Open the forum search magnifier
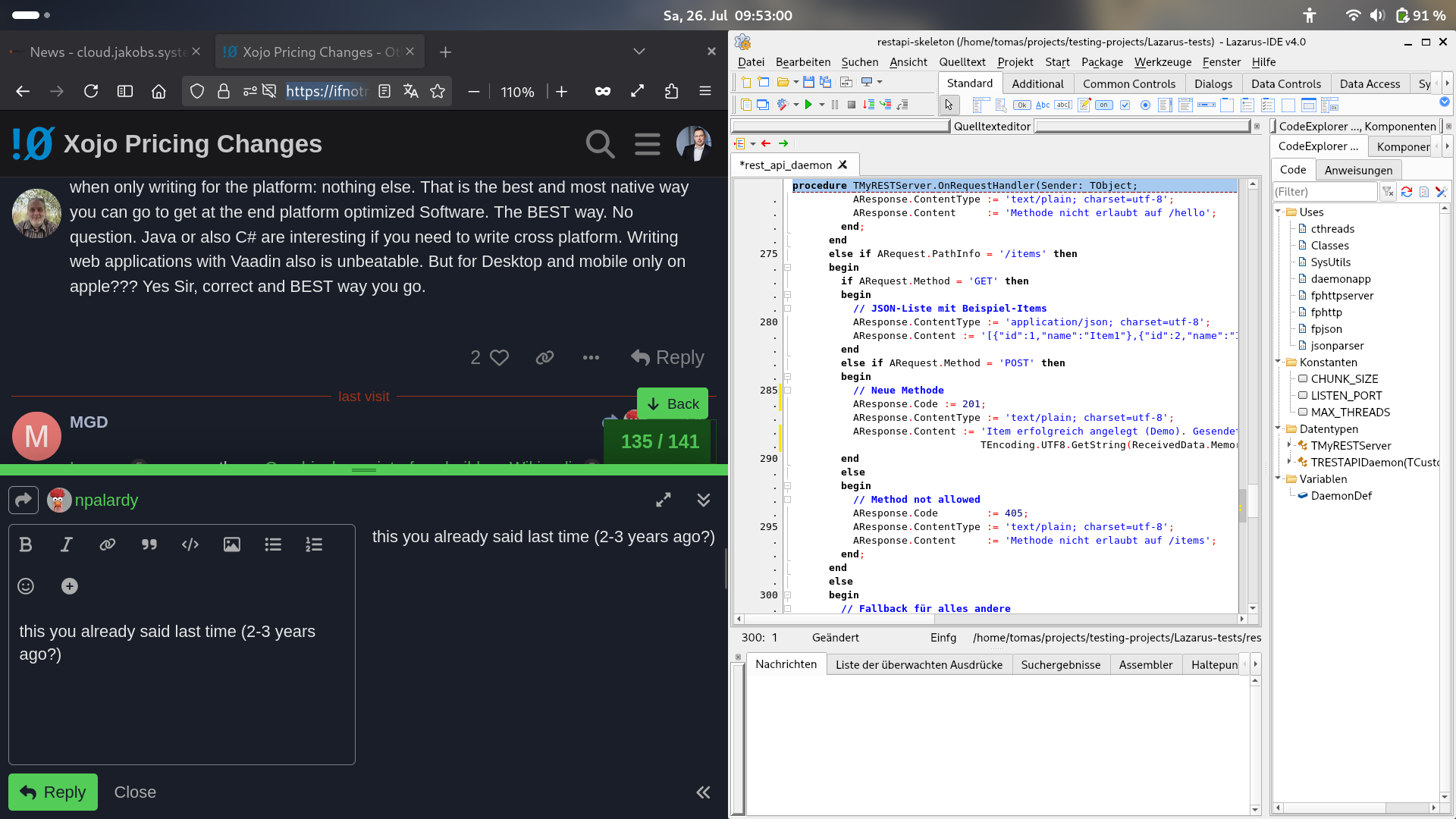1456x819 pixels. [x=600, y=143]
